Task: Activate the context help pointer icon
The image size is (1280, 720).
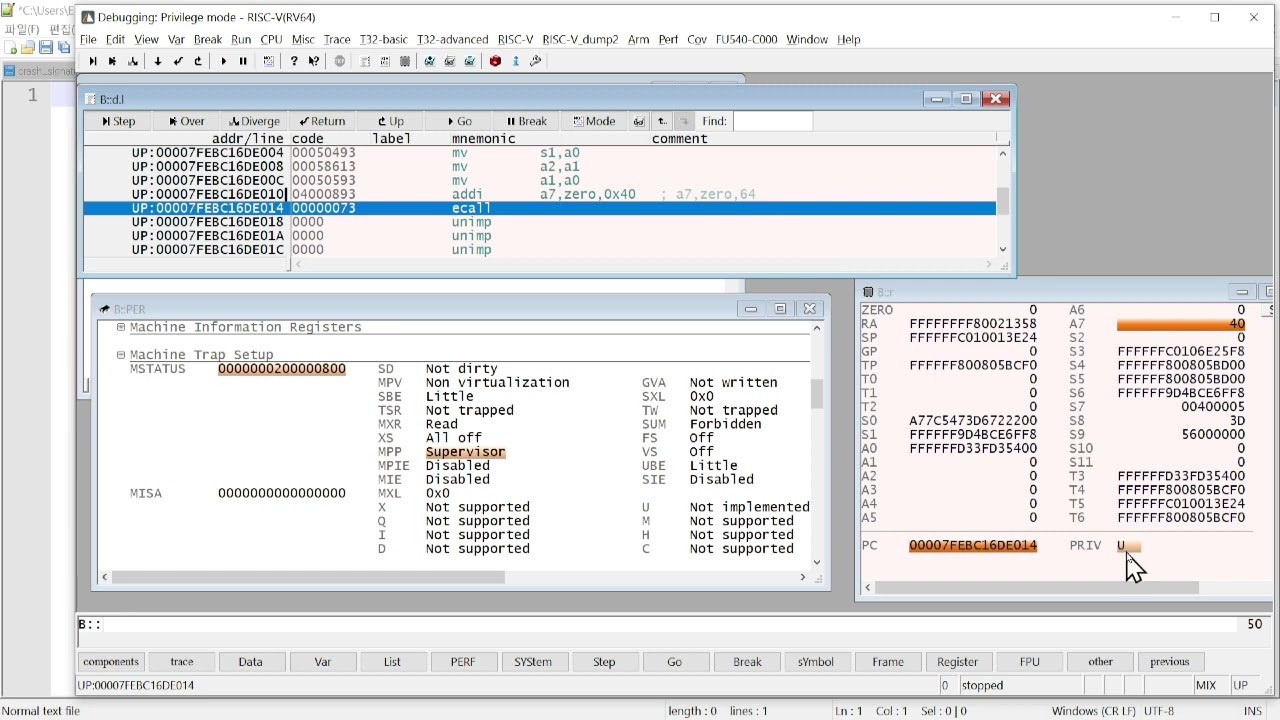Action: coord(314,61)
